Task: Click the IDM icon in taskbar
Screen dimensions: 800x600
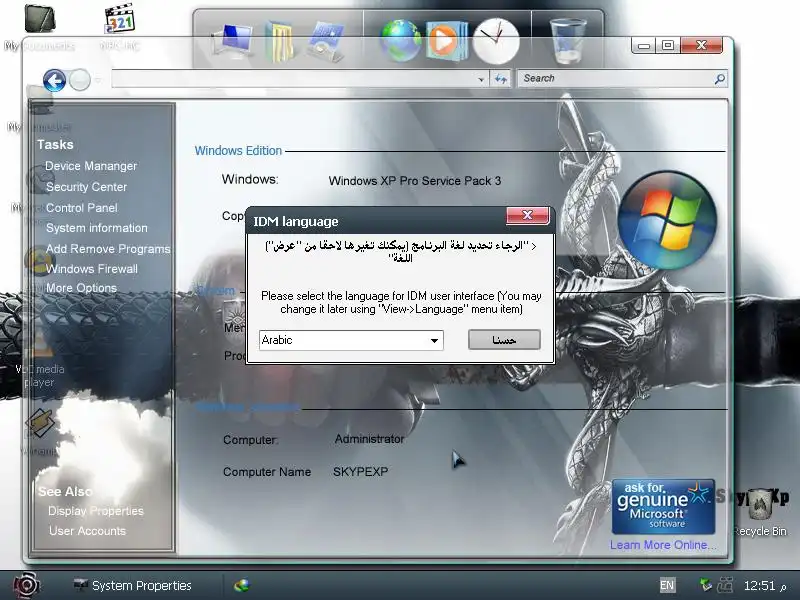Action: 241,586
